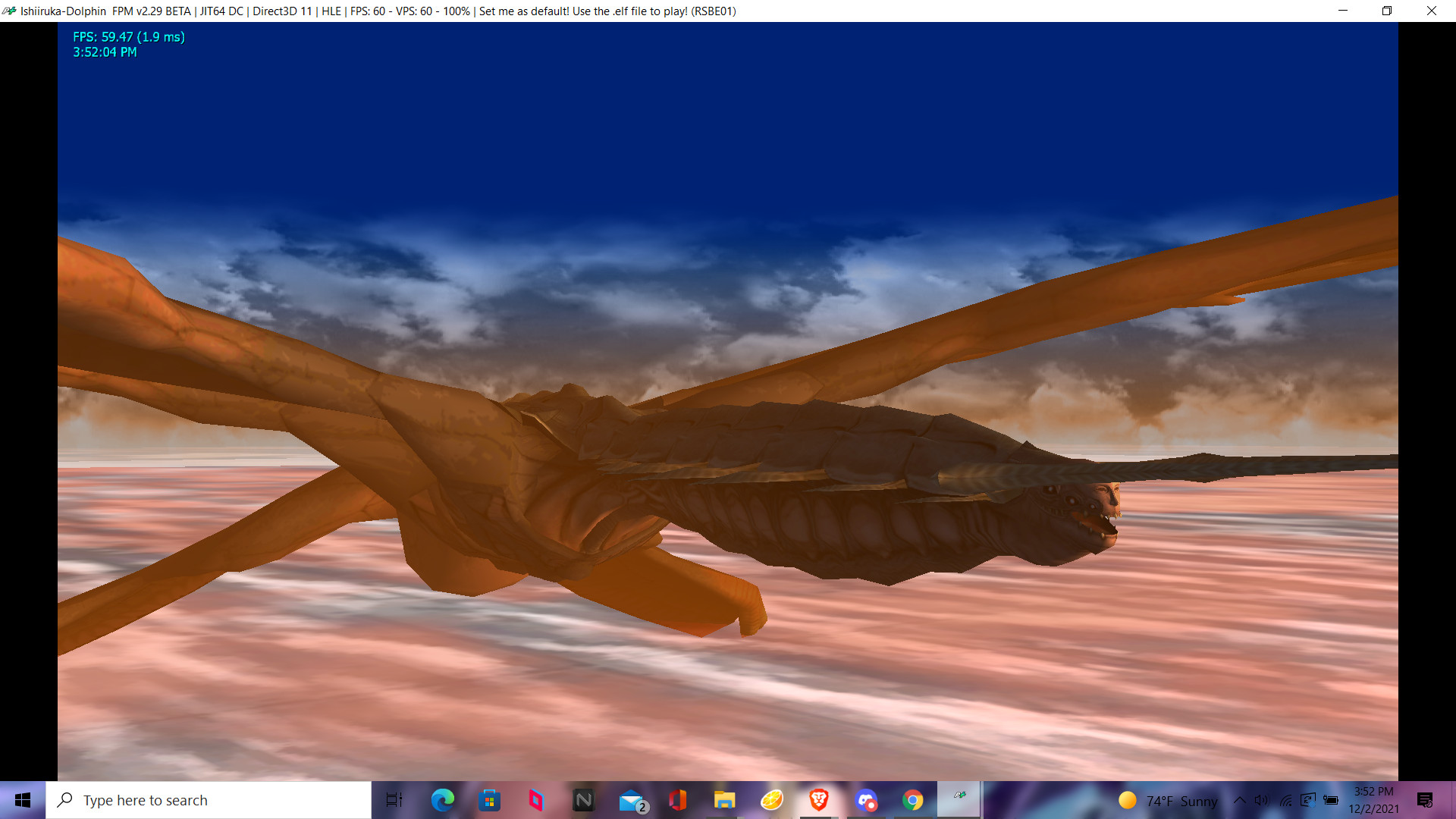This screenshot has height=819, width=1456.
Task: Restore down the Ishiiruka-Dolphin window
Action: [1387, 11]
